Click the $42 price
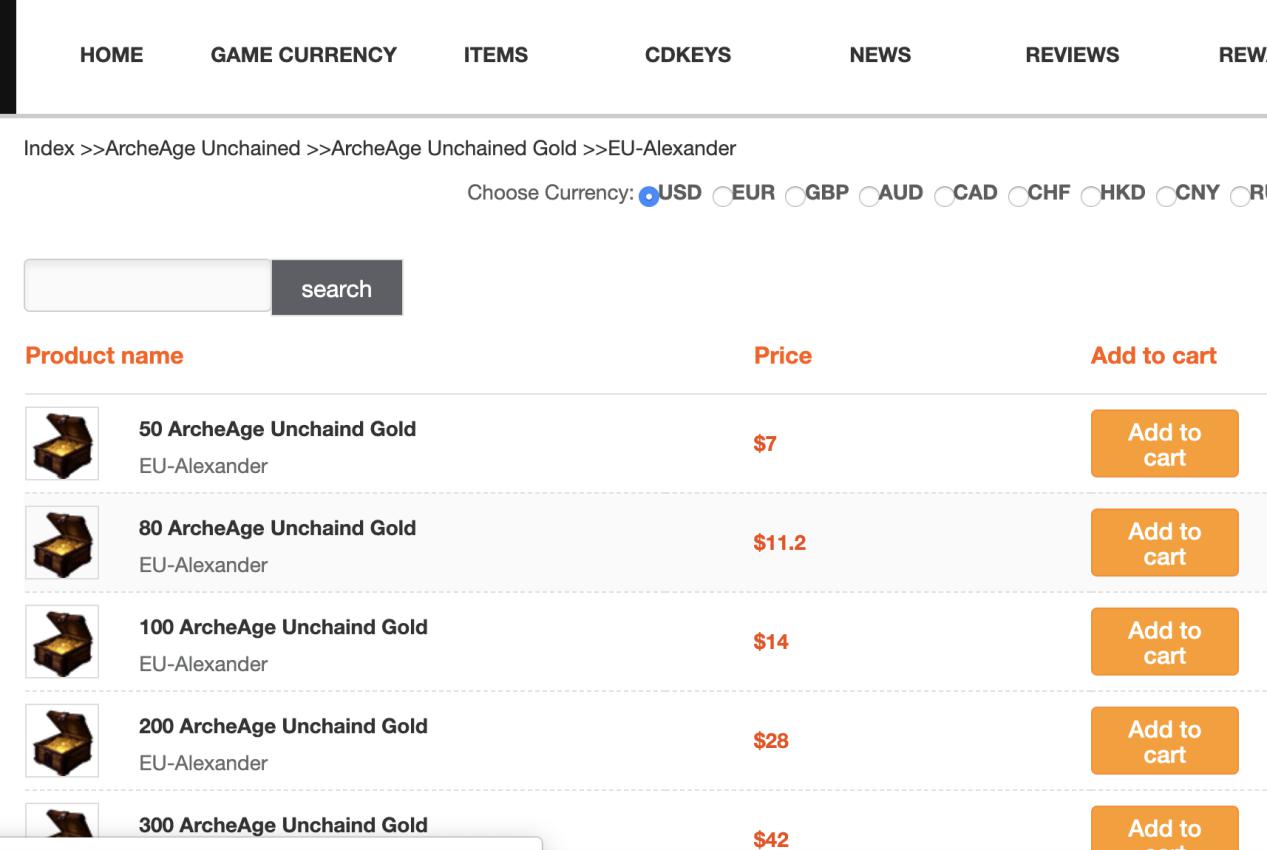 pos(771,841)
